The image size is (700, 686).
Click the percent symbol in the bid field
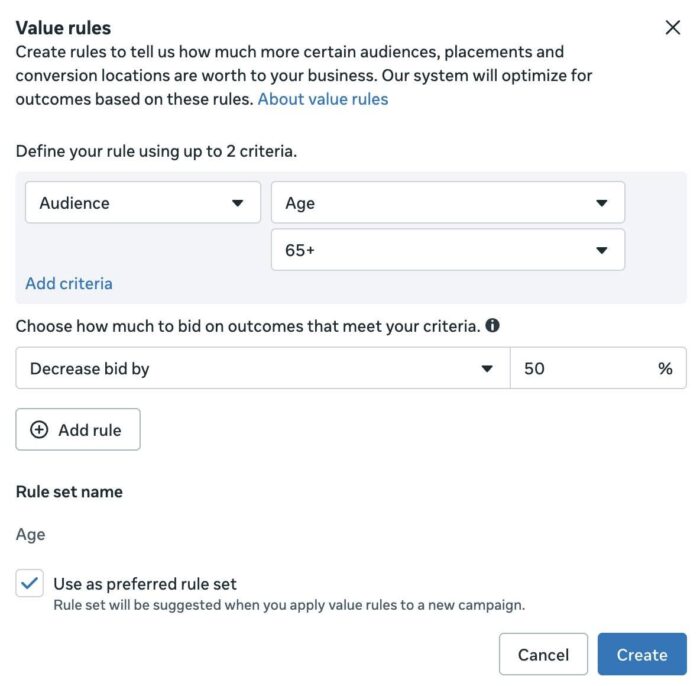(x=665, y=369)
